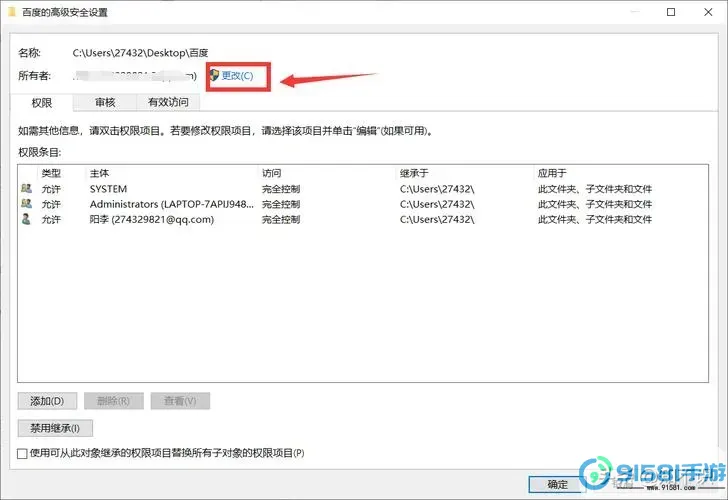Image resolution: width=728 pixels, height=500 pixels.
Task: Close the 百度的高级安全设置 window
Action: [708, 12]
